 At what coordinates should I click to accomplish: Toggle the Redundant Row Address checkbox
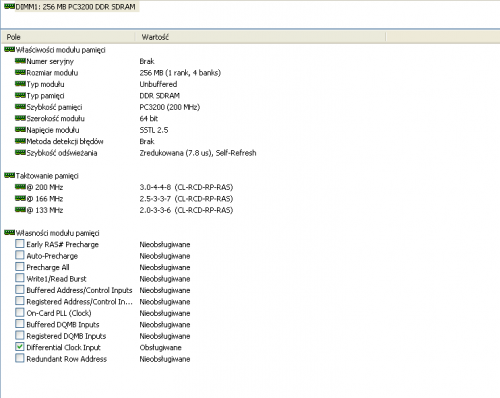20,358
